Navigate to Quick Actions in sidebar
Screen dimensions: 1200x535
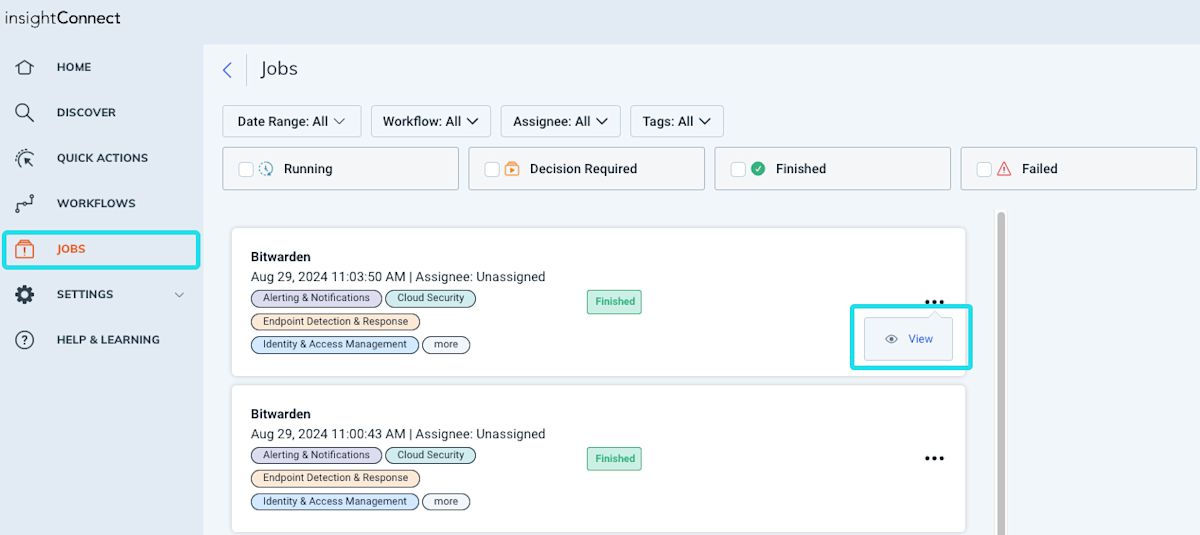point(102,158)
